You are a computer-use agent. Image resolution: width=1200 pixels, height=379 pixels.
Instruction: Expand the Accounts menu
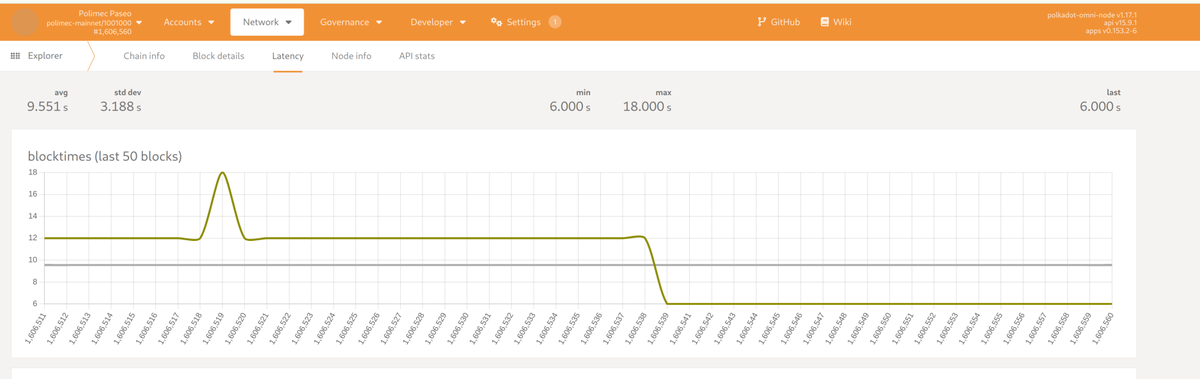(188, 22)
